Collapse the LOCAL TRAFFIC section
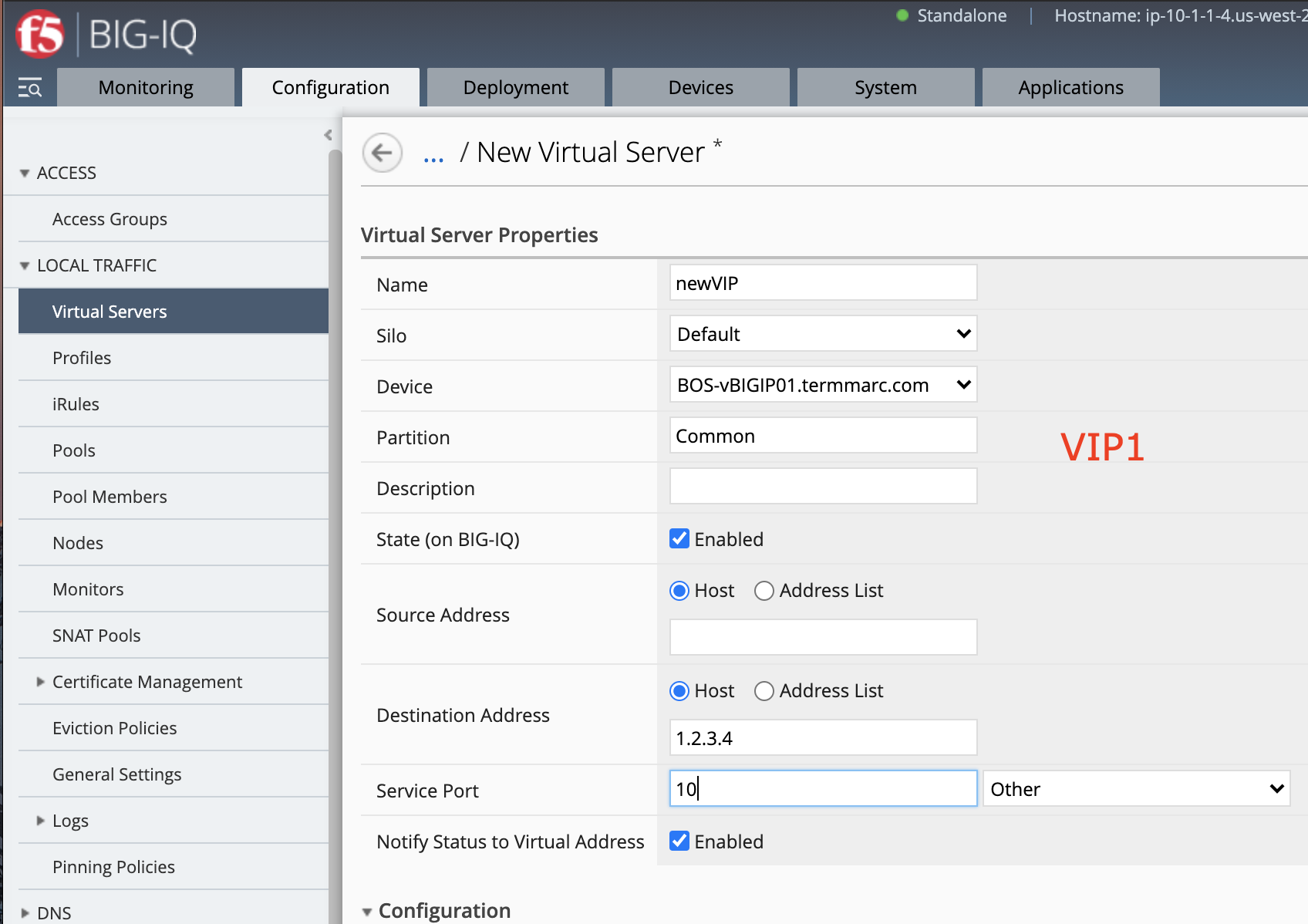 pyautogui.click(x=25, y=265)
